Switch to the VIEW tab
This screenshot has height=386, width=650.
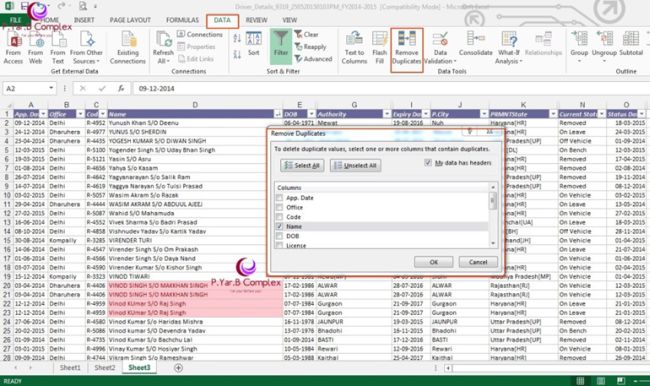(x=289, y=20)
